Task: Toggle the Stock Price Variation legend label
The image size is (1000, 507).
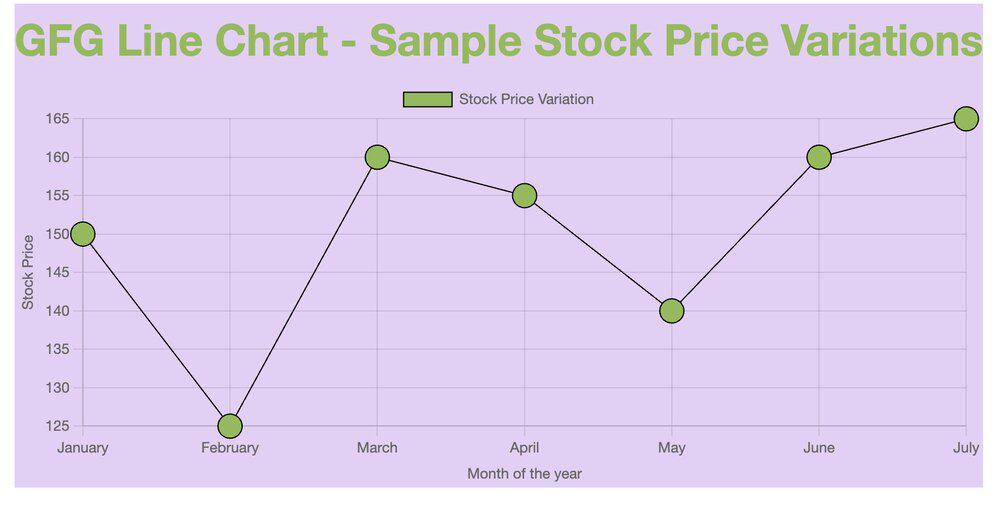Action: click(x=526, y=99)
